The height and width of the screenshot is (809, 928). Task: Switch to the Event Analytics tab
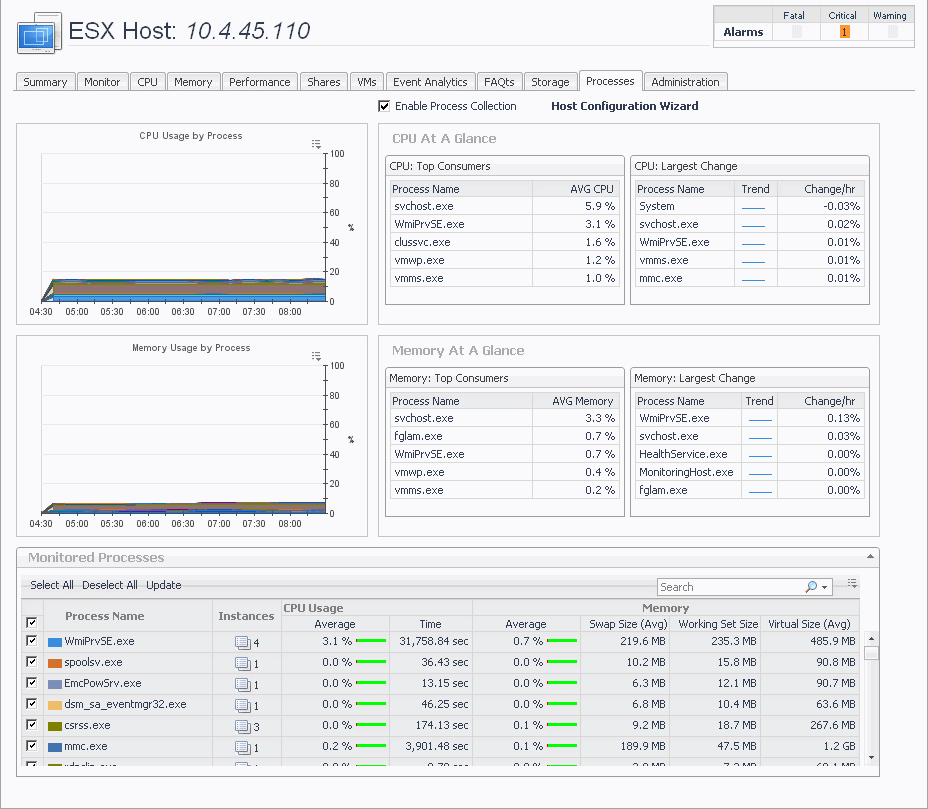[430, 82]
